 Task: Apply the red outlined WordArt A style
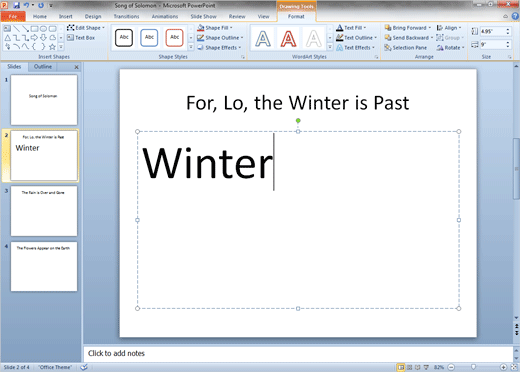(288, 38)
